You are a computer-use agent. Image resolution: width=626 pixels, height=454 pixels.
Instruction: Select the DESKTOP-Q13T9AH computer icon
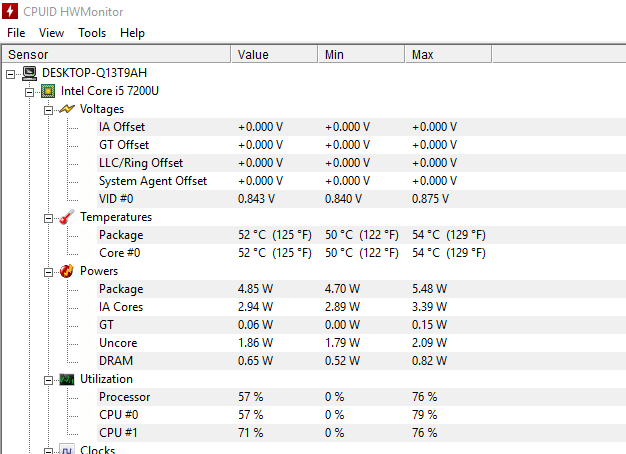coord(29,73)
